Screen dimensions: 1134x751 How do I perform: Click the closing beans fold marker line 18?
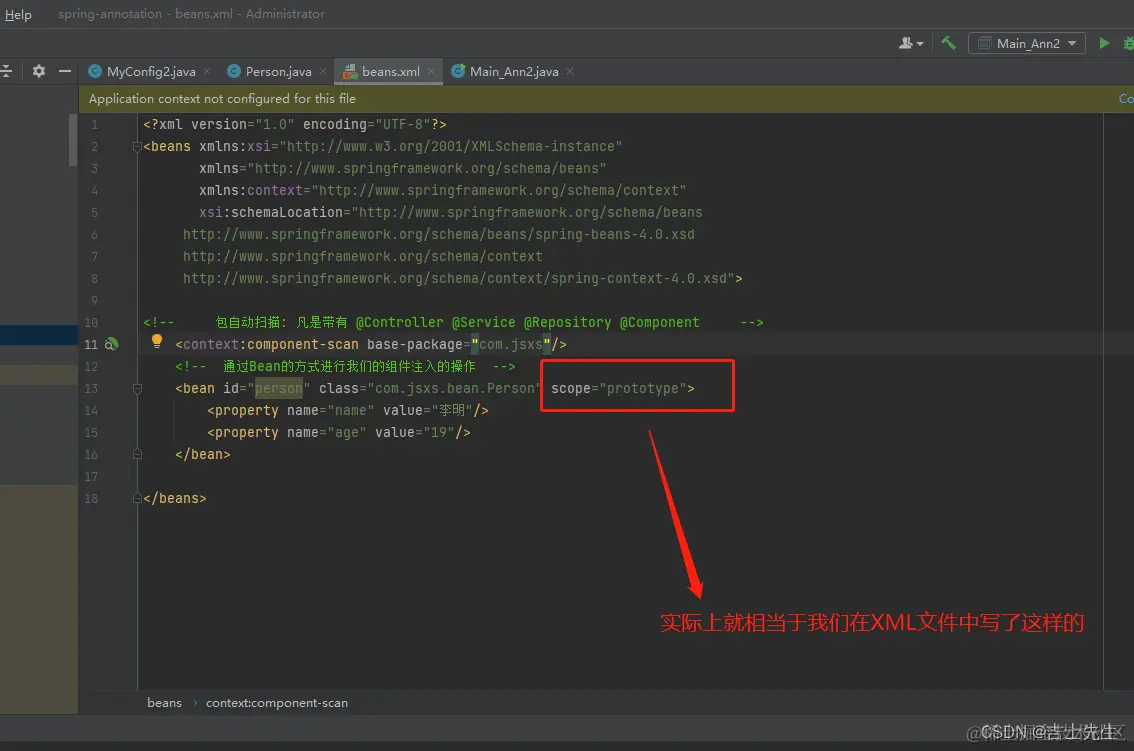137,498
